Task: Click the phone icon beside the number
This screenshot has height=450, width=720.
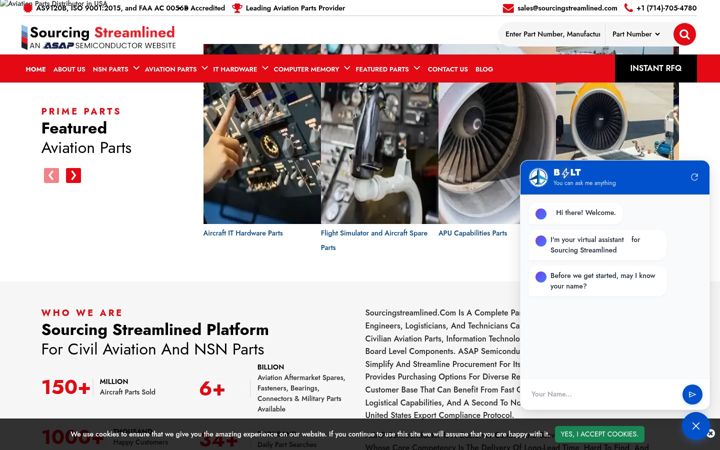Action: pos(628,8)
